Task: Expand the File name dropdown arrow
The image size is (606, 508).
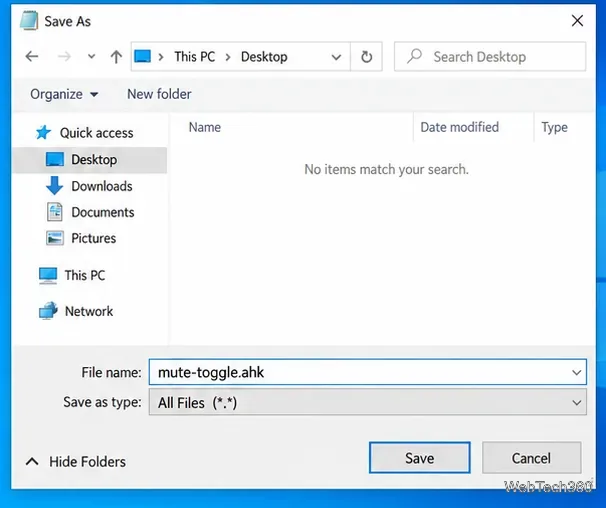Action: (x=577, y=373)
